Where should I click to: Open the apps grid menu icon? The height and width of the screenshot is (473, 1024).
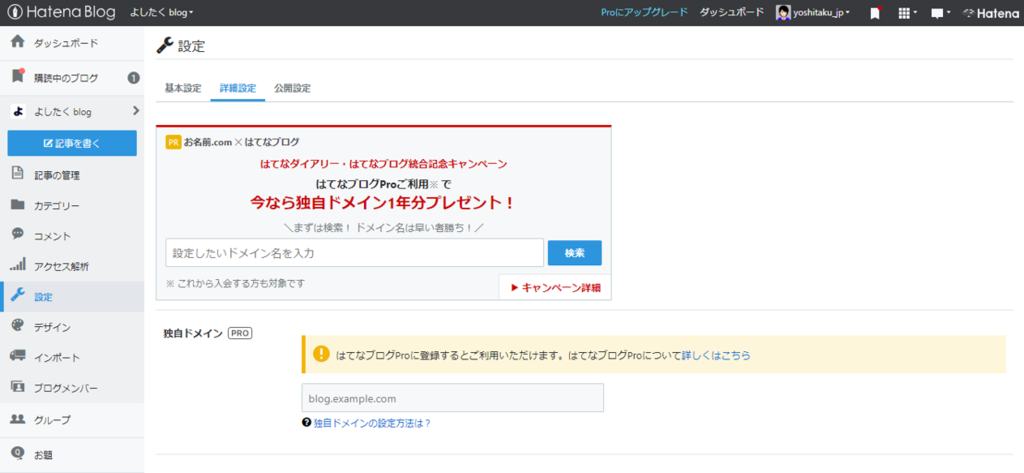[x=908, y=13]
